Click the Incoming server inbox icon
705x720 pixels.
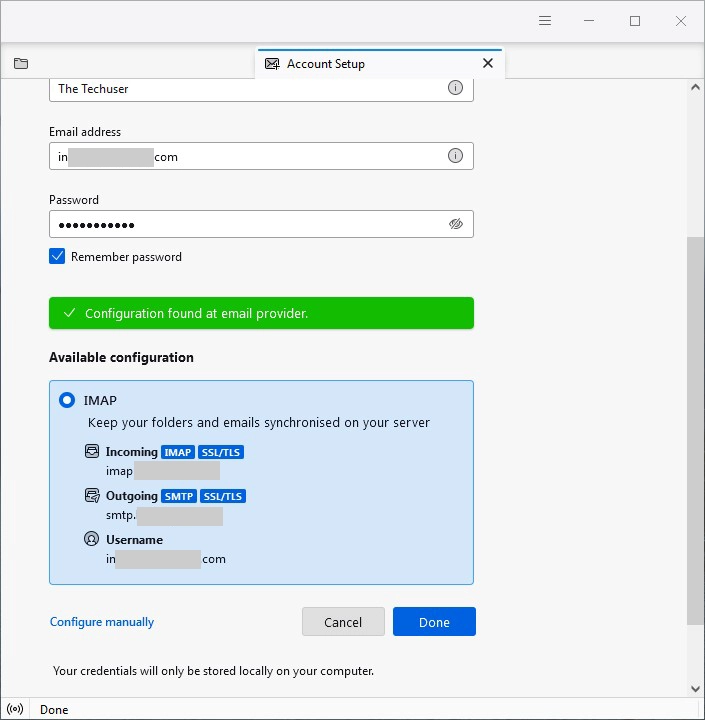[x=92, y=451]
